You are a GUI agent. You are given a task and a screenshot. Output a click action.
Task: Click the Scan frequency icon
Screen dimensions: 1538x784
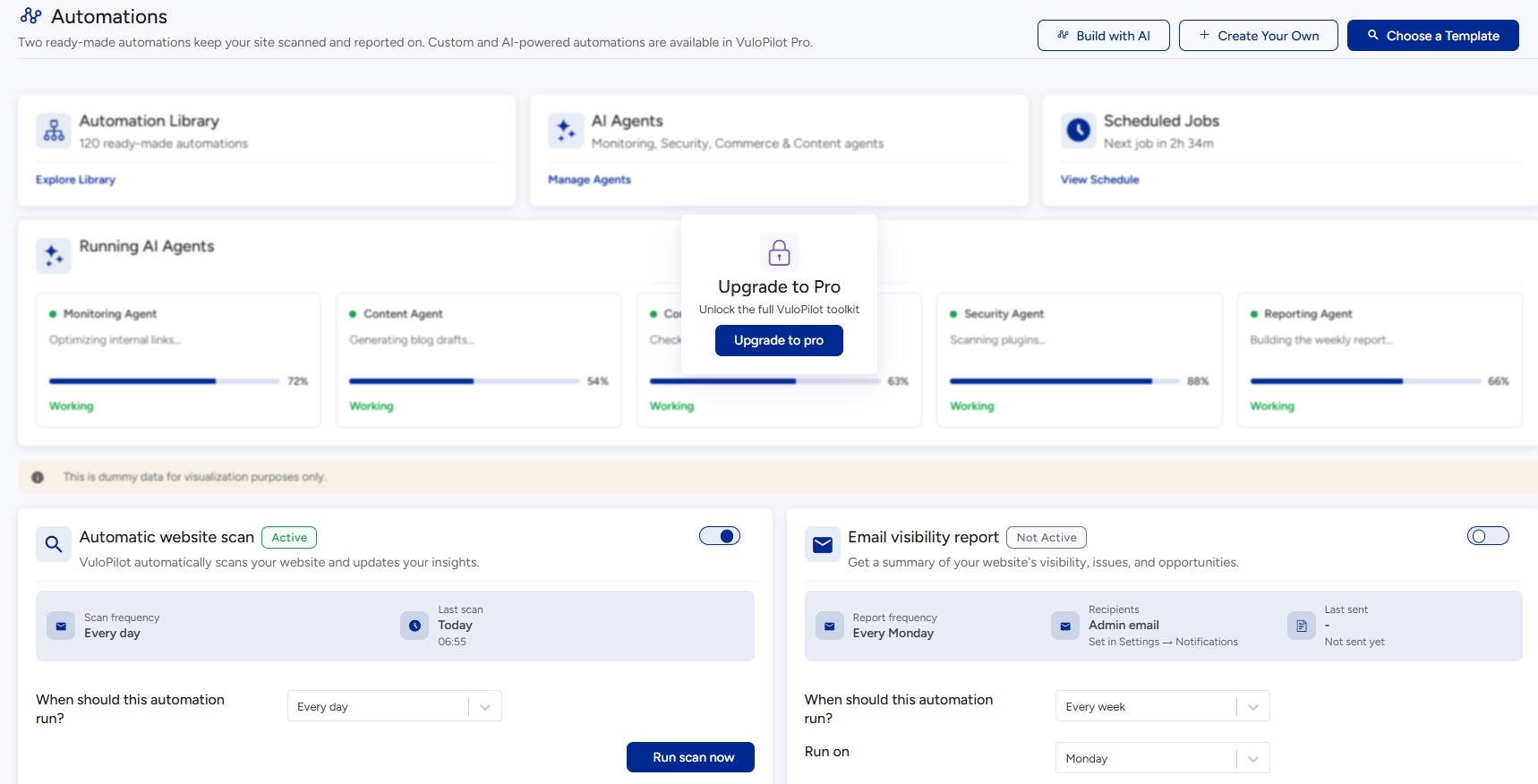coord(61,626)
